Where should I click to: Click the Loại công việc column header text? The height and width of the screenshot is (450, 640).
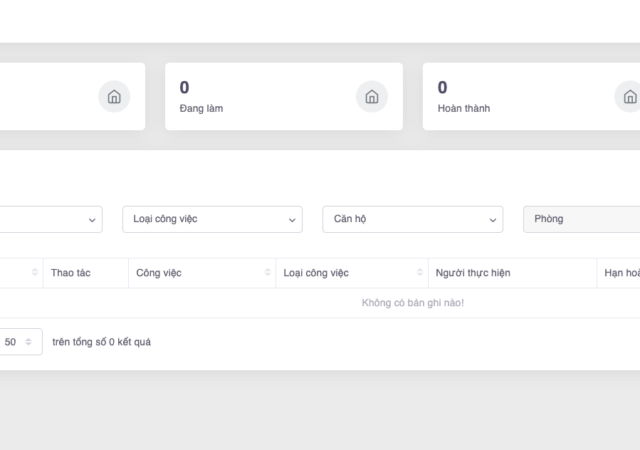[x=316, y=273]
